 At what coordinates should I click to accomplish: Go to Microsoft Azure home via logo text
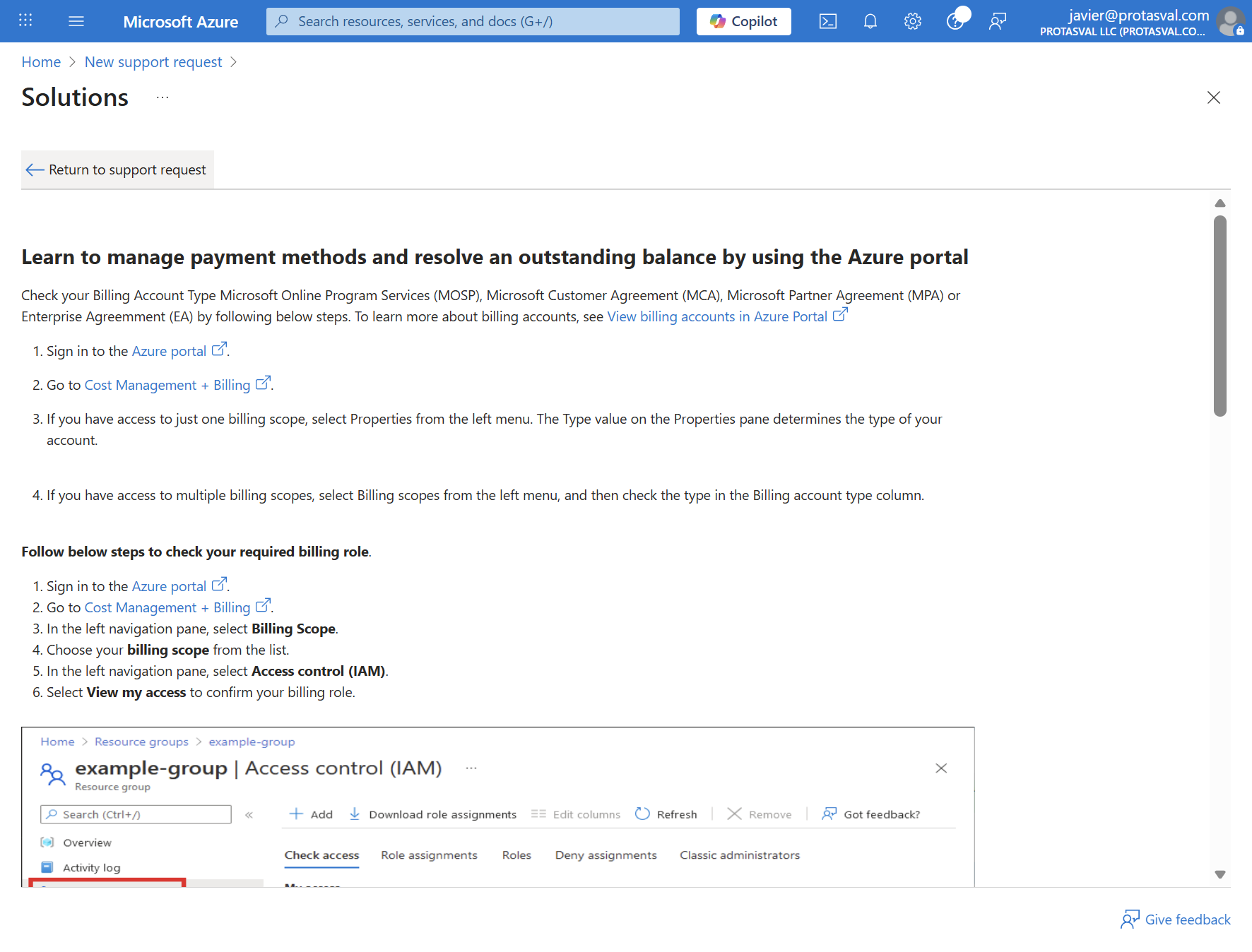click(x=180, y=22)
